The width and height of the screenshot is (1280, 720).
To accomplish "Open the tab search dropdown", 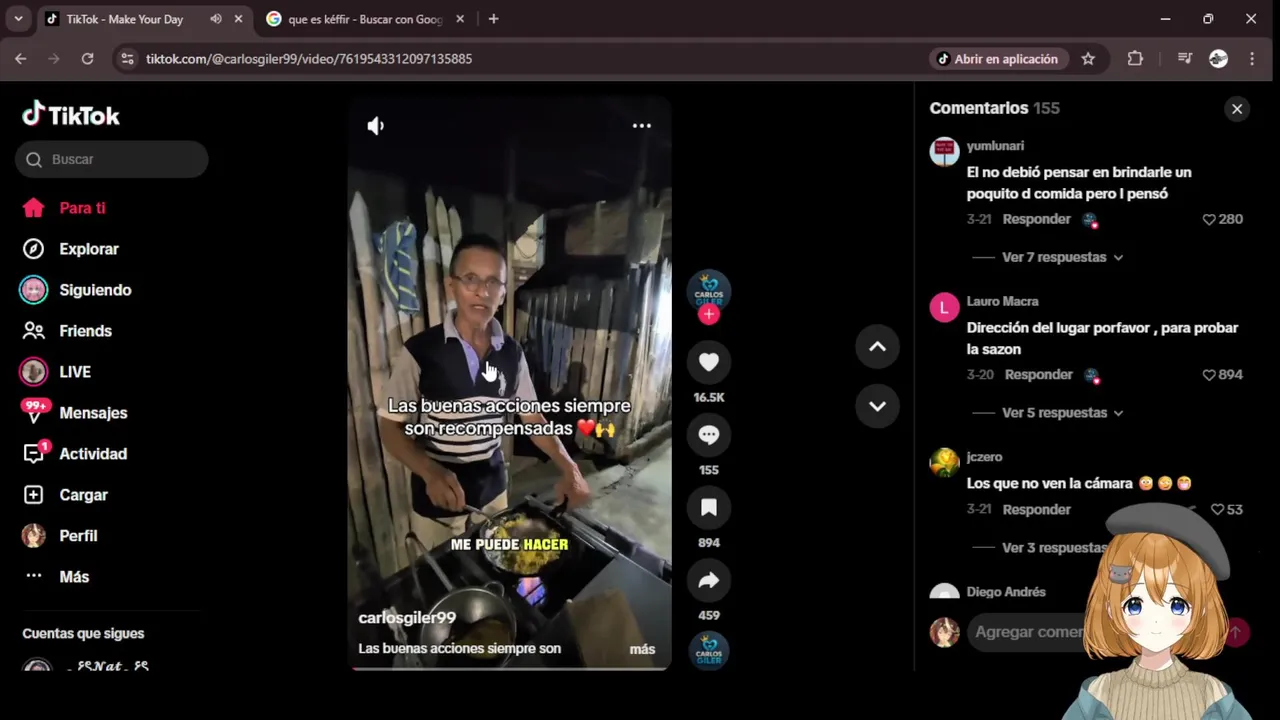I will pos(18,19).
